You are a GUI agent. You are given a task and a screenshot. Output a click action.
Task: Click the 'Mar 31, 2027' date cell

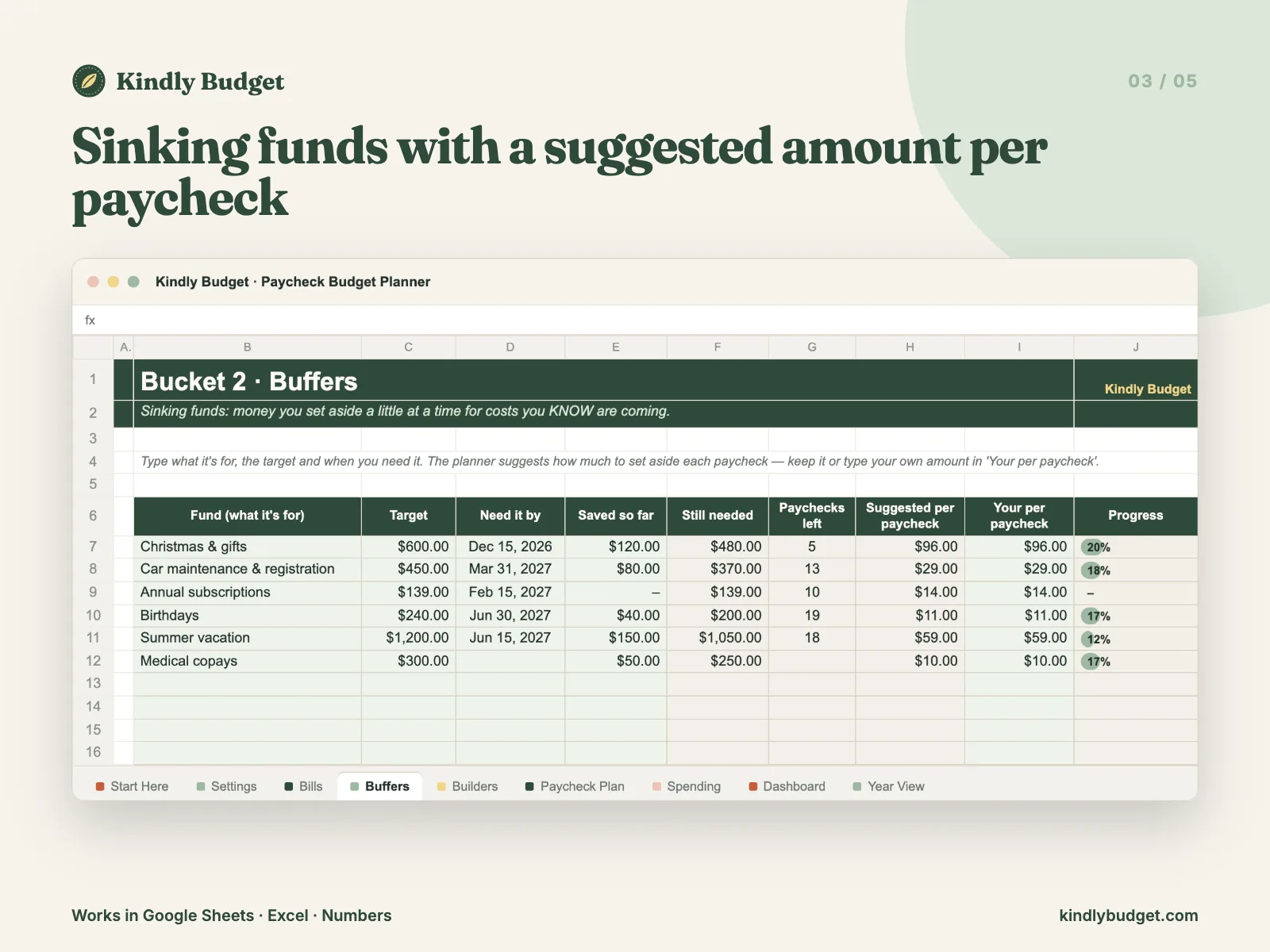coord(510,569)
